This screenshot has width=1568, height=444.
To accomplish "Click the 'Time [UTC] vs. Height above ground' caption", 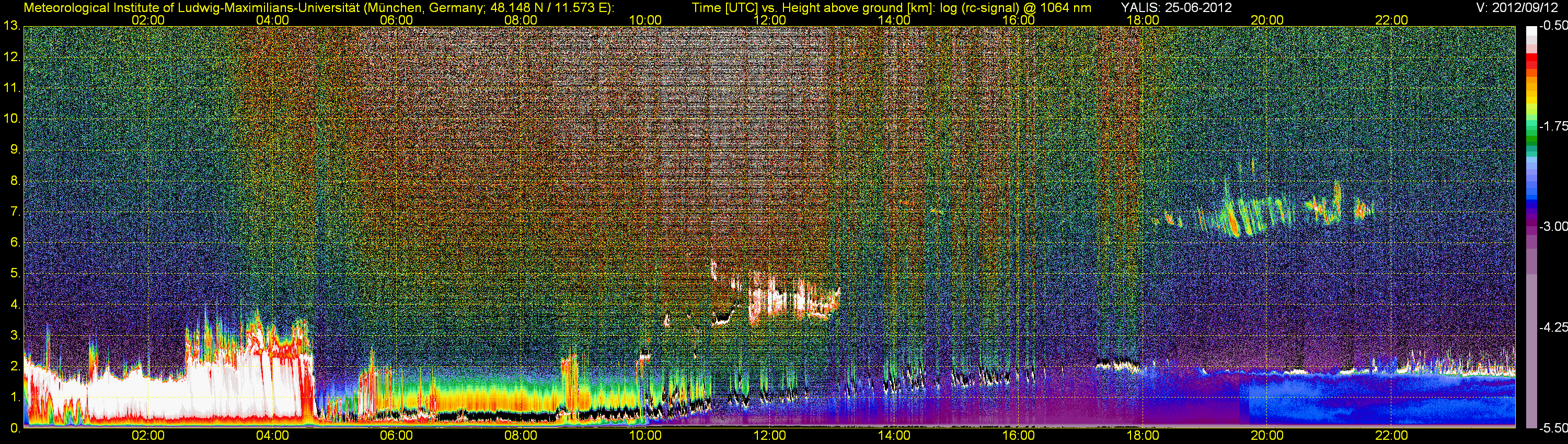I will pos(891,8).
